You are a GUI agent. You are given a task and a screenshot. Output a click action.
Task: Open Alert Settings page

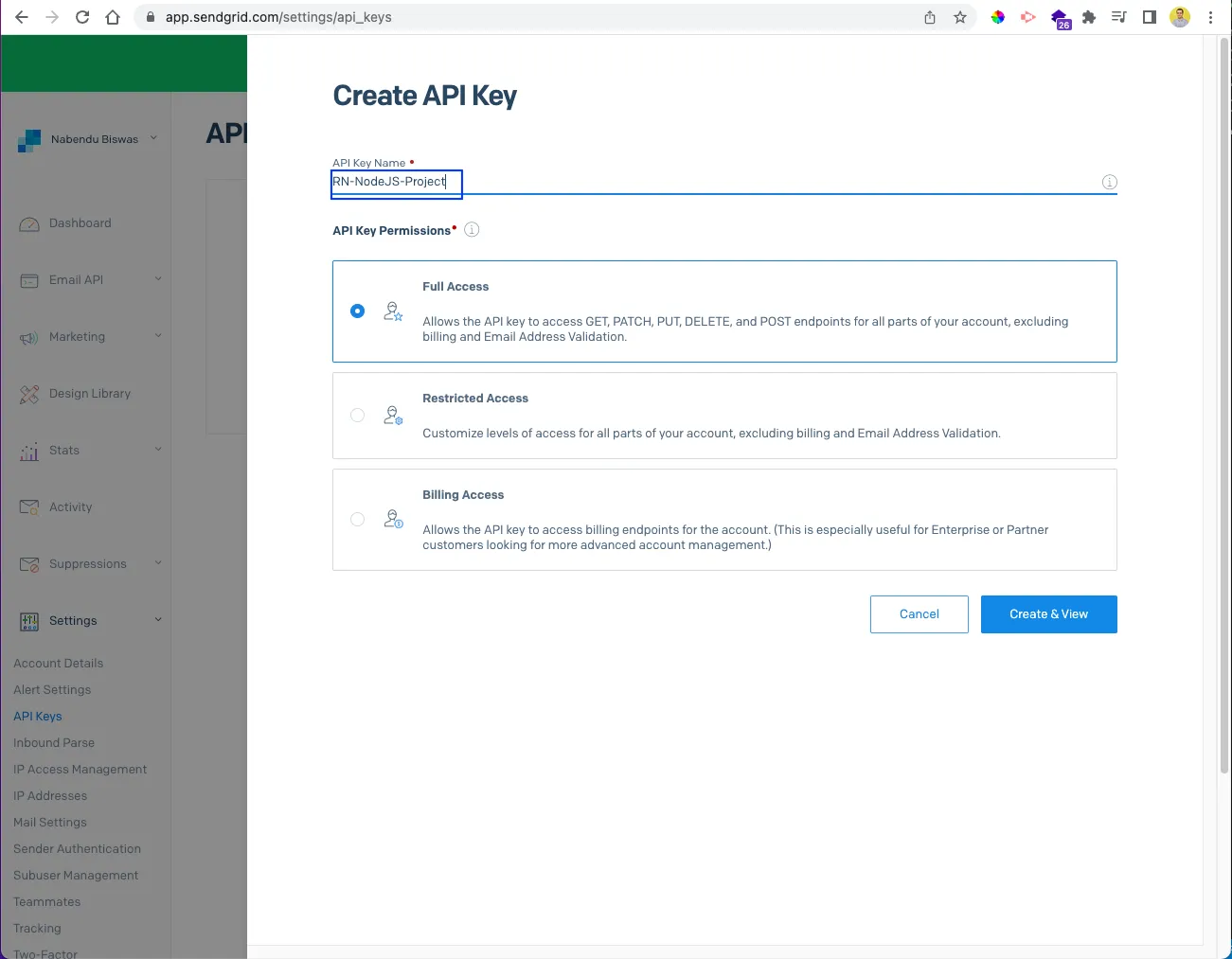[x=52, y=690]
